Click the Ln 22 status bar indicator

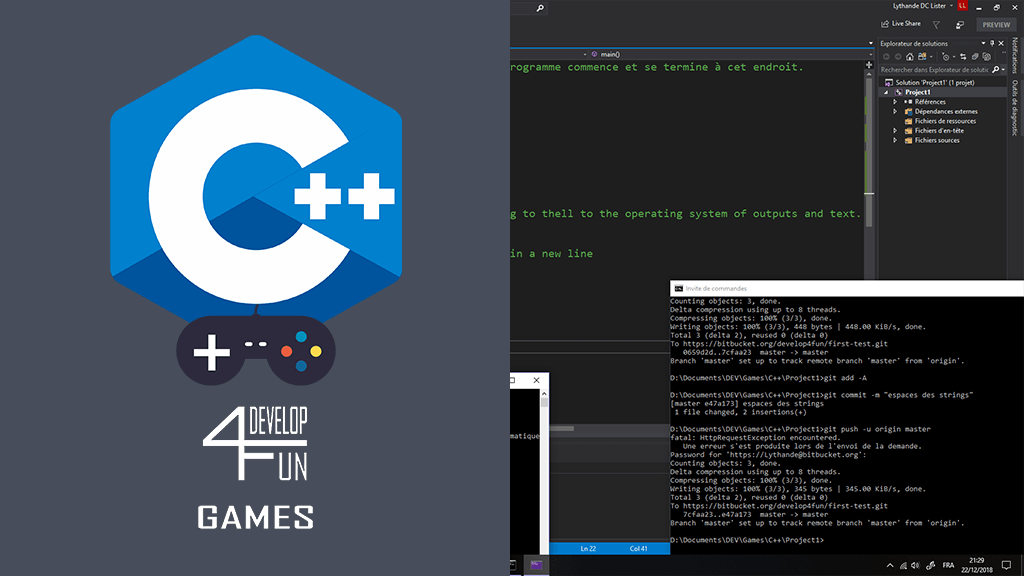coord(588,549)
